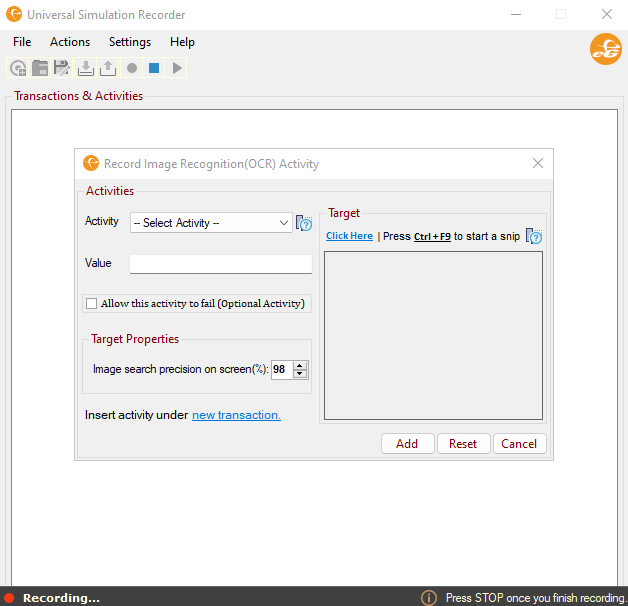Open the Actions menu
Viewport: 628px width, 606px height.
(70, 42)
